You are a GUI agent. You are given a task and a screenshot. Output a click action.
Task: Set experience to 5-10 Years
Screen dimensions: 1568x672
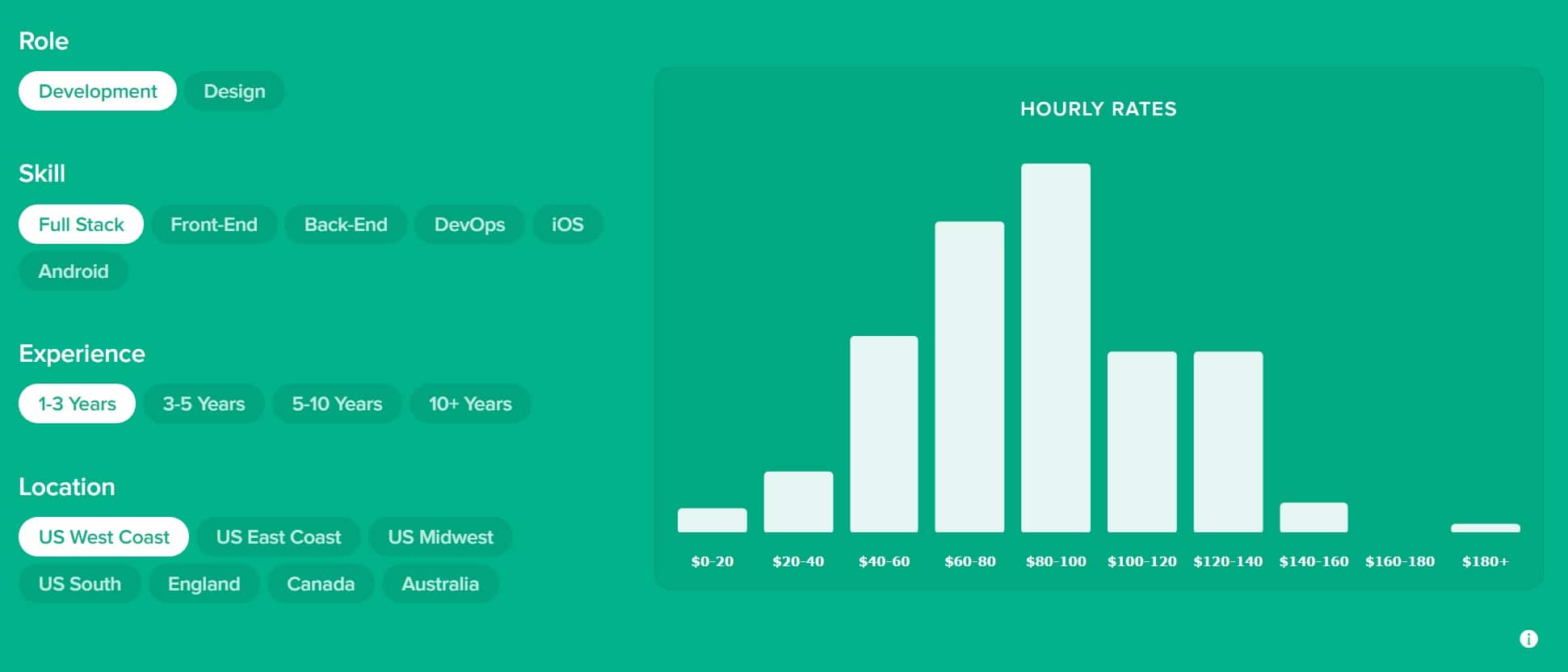click(x=337, y=404)
